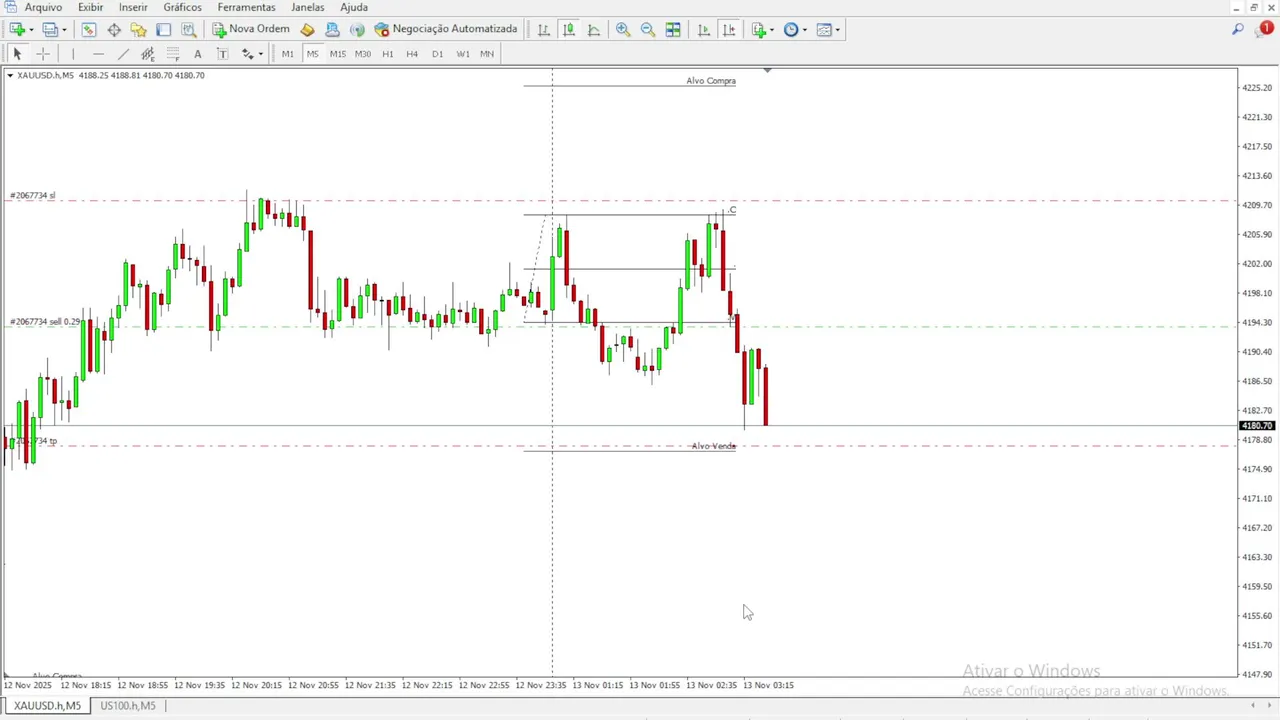Open the New Chart icon
The image size is (1280, 720).
[x=17, y=30]
